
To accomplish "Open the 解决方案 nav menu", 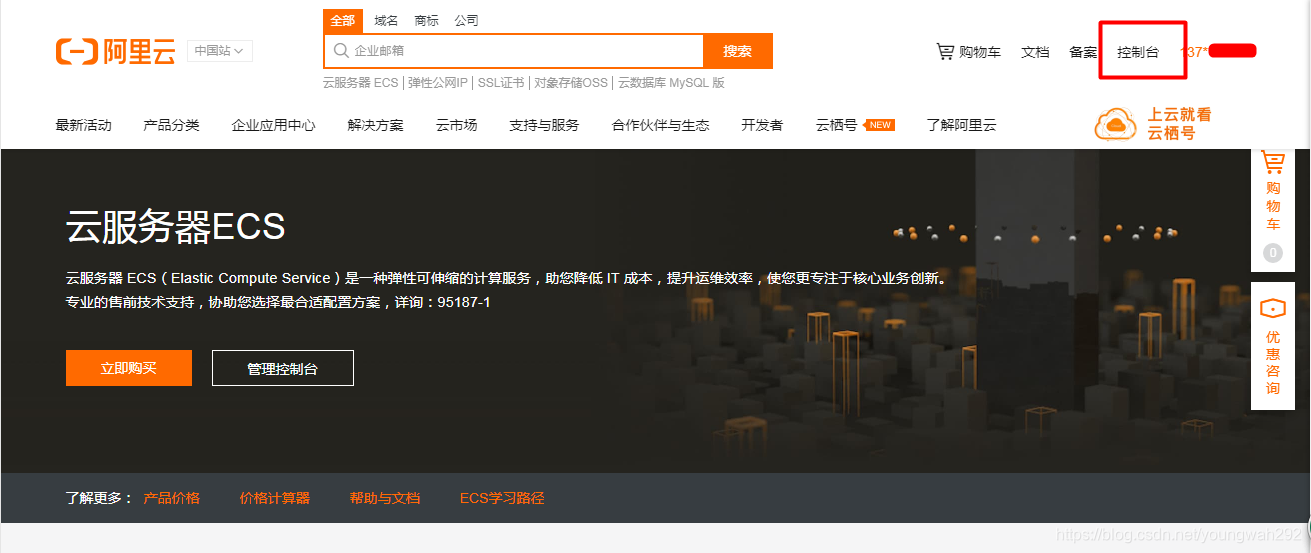I will (x=376, y=125).
